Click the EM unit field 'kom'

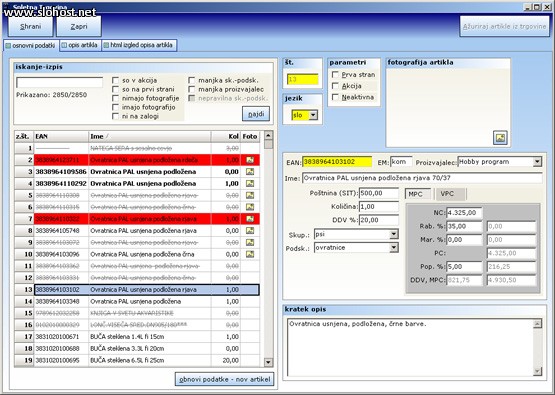click(401, 162)
